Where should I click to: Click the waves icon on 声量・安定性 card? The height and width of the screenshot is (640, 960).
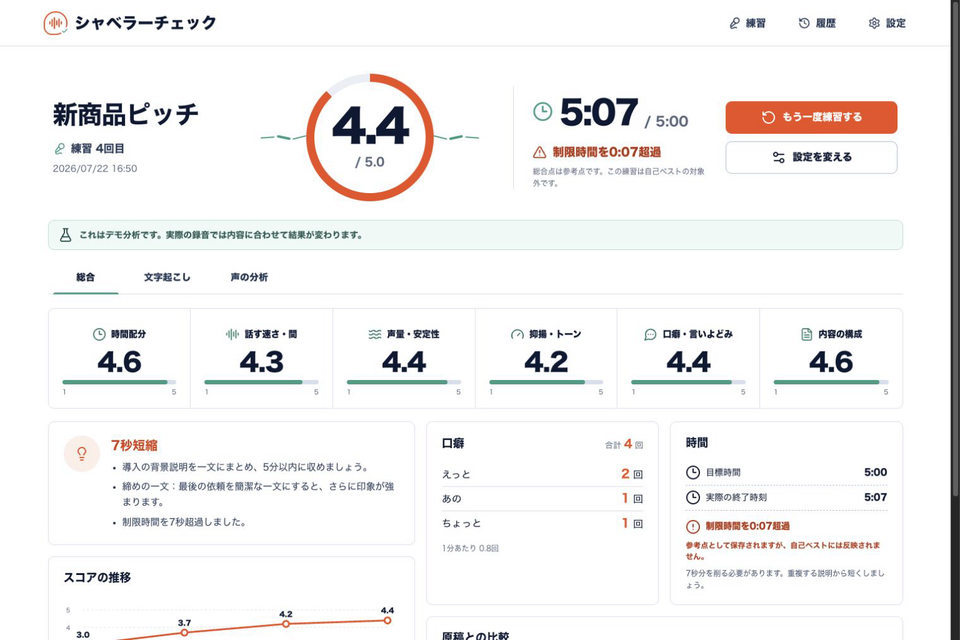[x=375, y=334]
